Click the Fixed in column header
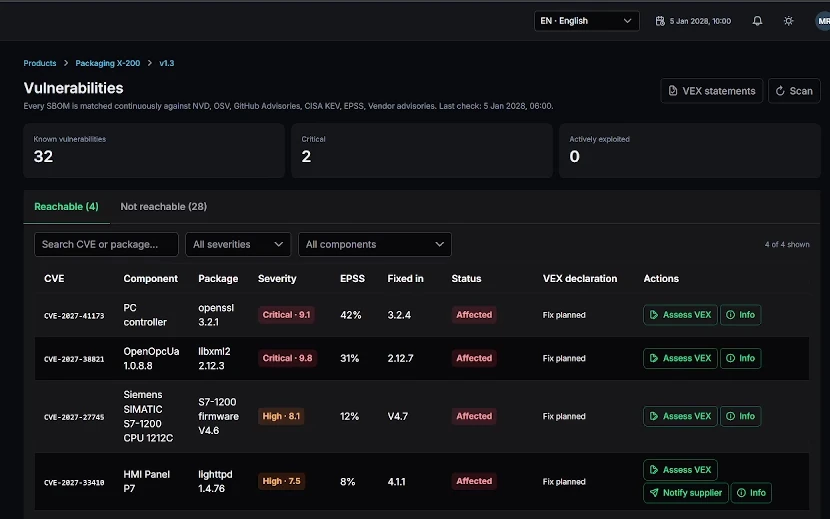Image resolution: width=830 pixels, height=519 pixels. [x=405, y=279]
